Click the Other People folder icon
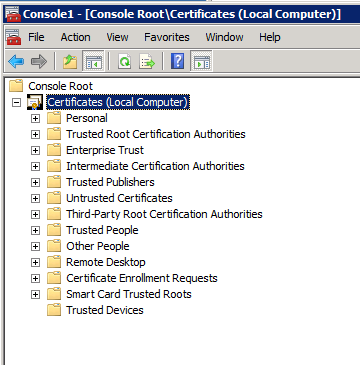This screenshot has width=360, height=365. [54, 246]
